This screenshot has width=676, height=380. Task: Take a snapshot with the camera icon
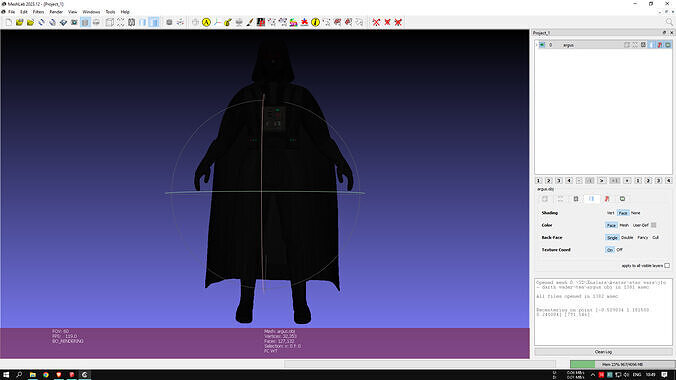[74, 22]
